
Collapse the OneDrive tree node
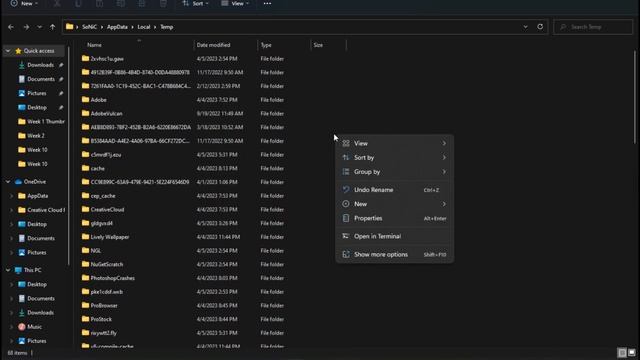point(8,182)
